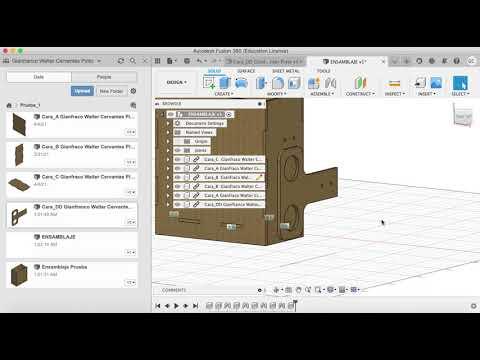
Task: Click the New Component icon in Assemble
Action: pos(314,83)
